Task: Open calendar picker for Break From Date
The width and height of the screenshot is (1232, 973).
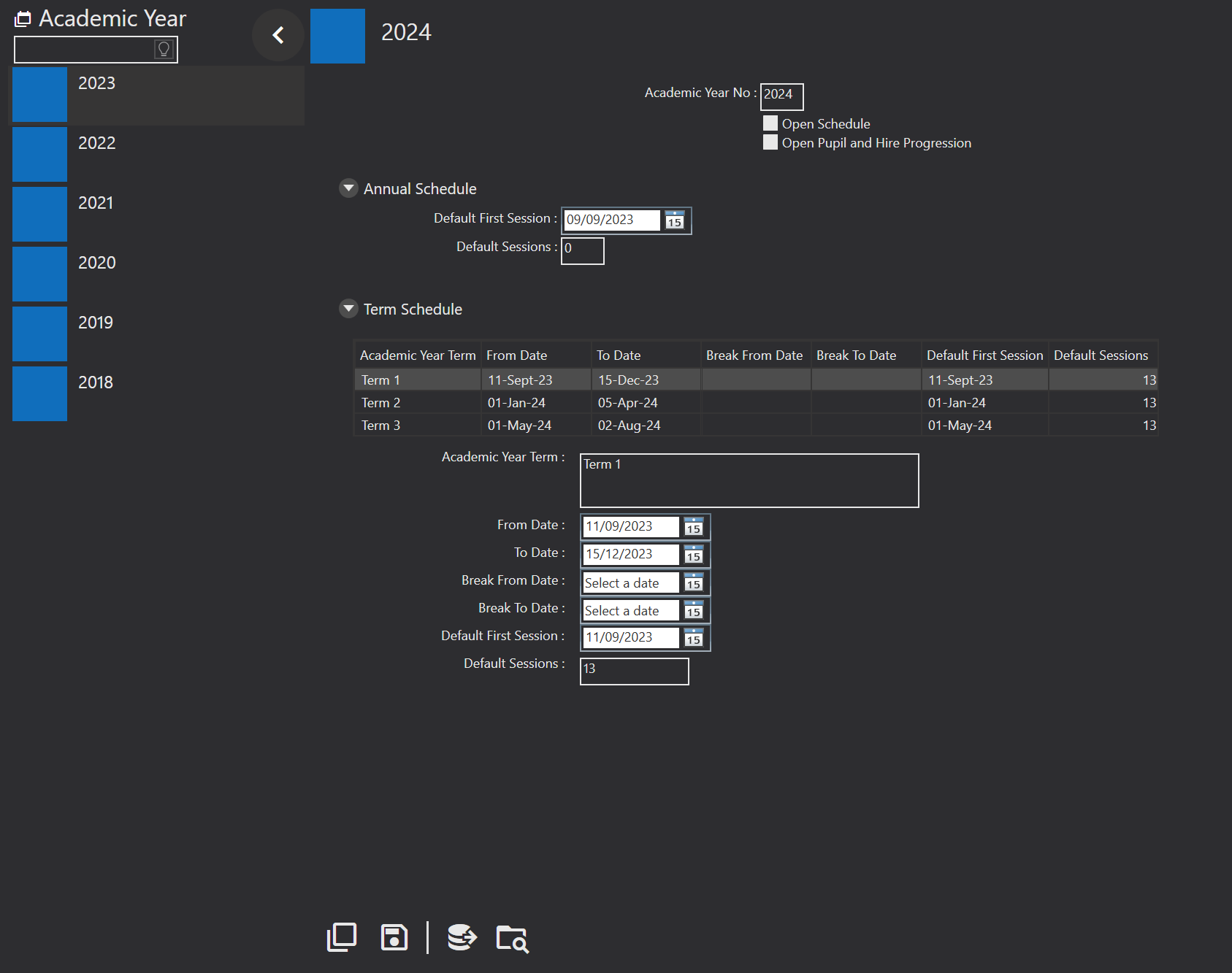Action: pyautogui.click(x=694, y=582)
